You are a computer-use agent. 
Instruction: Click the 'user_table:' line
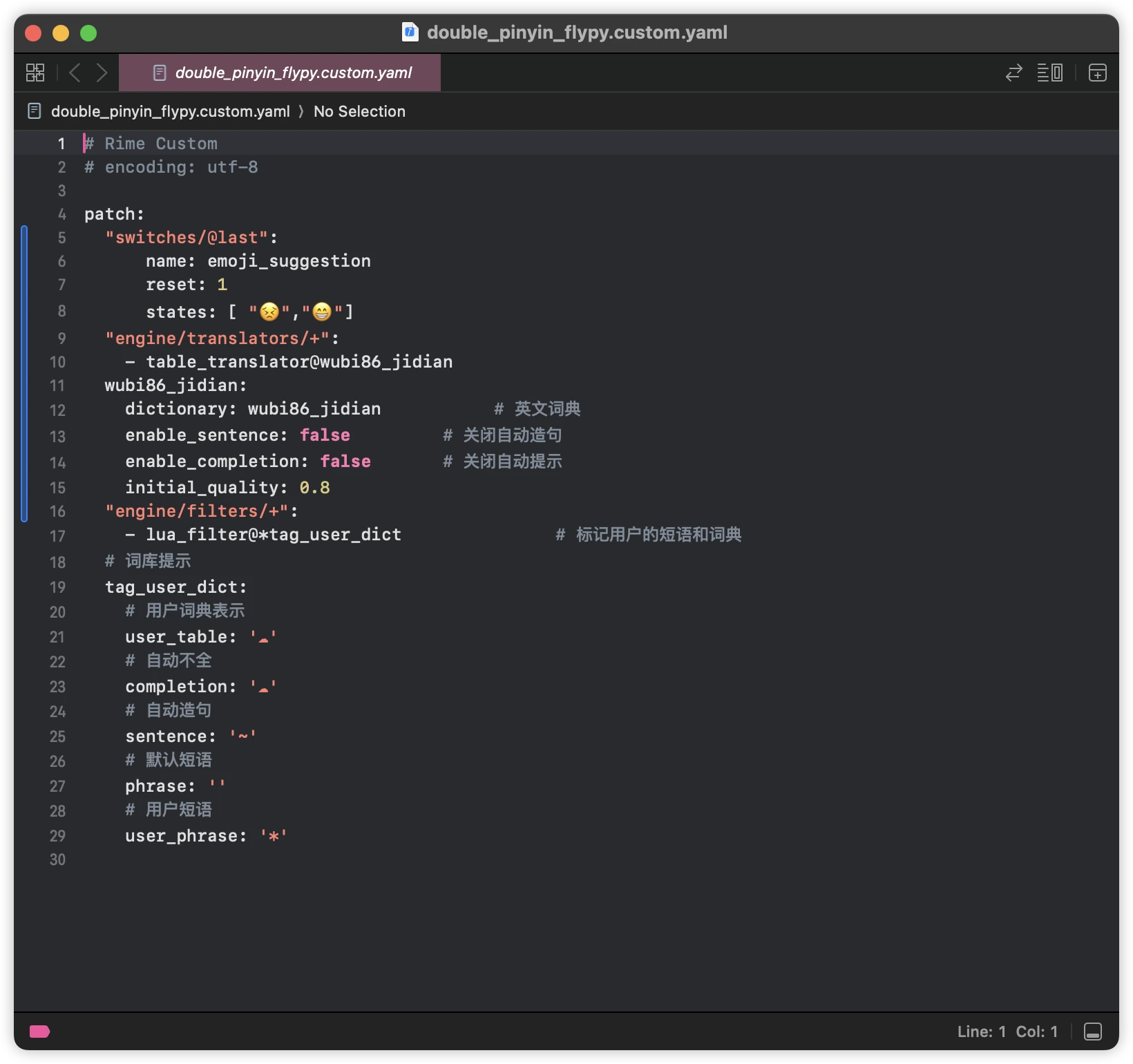[201, 637]
